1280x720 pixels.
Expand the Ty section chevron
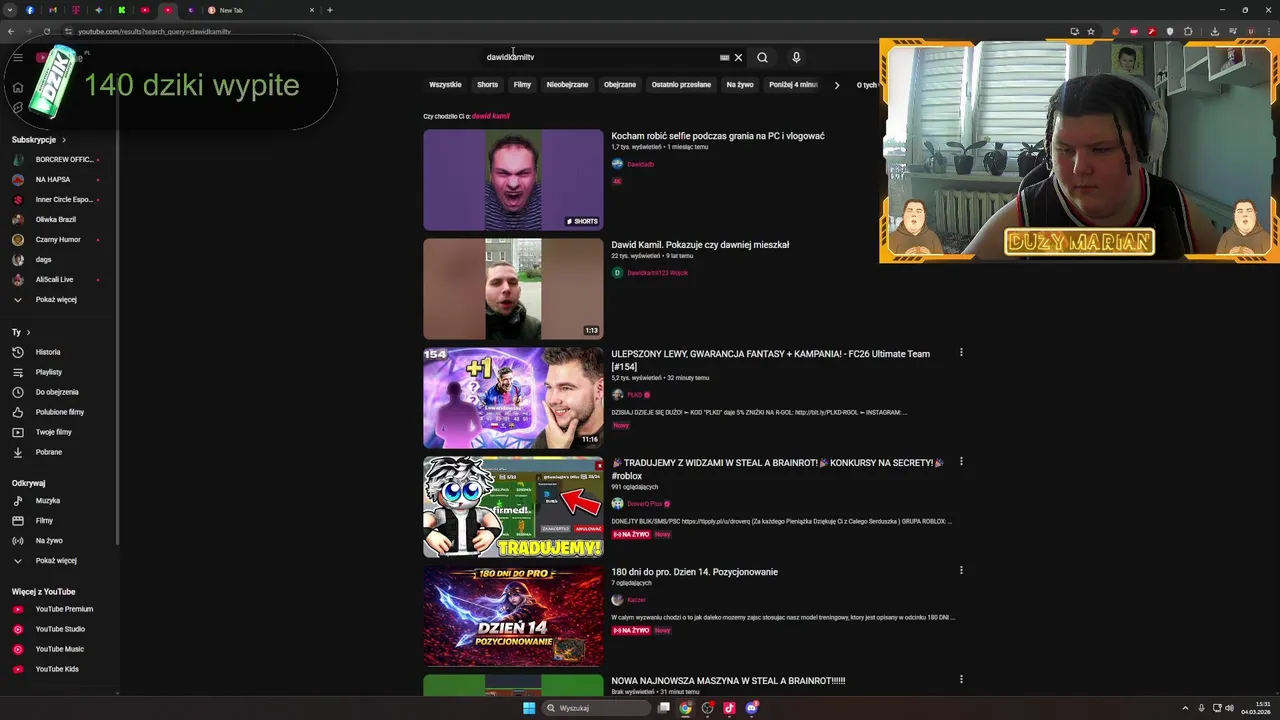[28, 332]
